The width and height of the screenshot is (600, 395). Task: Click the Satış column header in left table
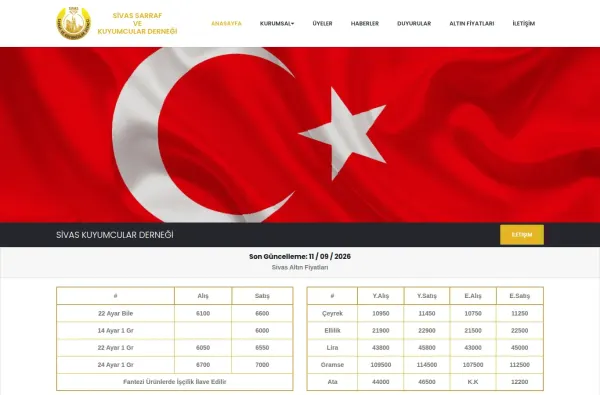pos(262,296)
